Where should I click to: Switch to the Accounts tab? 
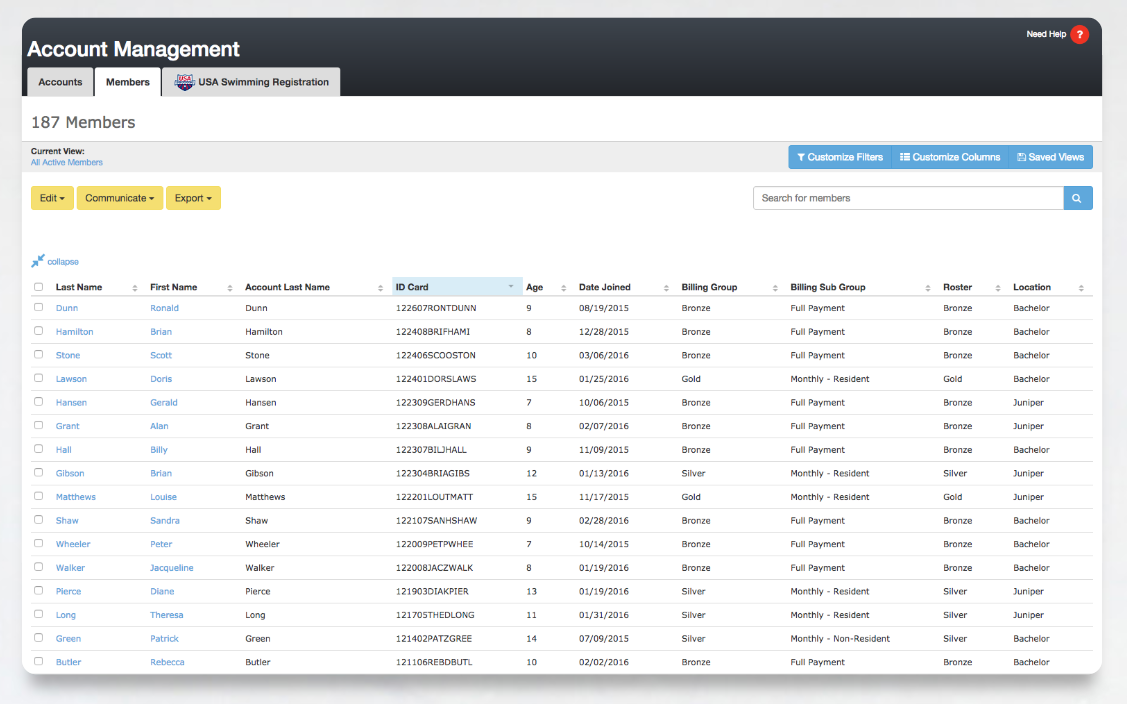coord(60,82)
